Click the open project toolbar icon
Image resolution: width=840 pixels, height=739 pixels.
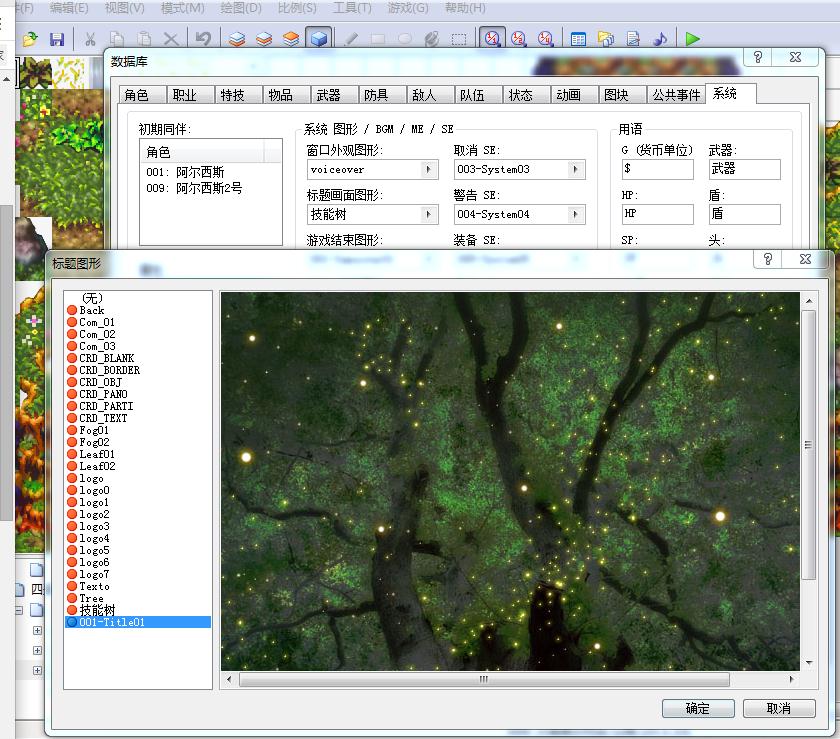(30, 39)
